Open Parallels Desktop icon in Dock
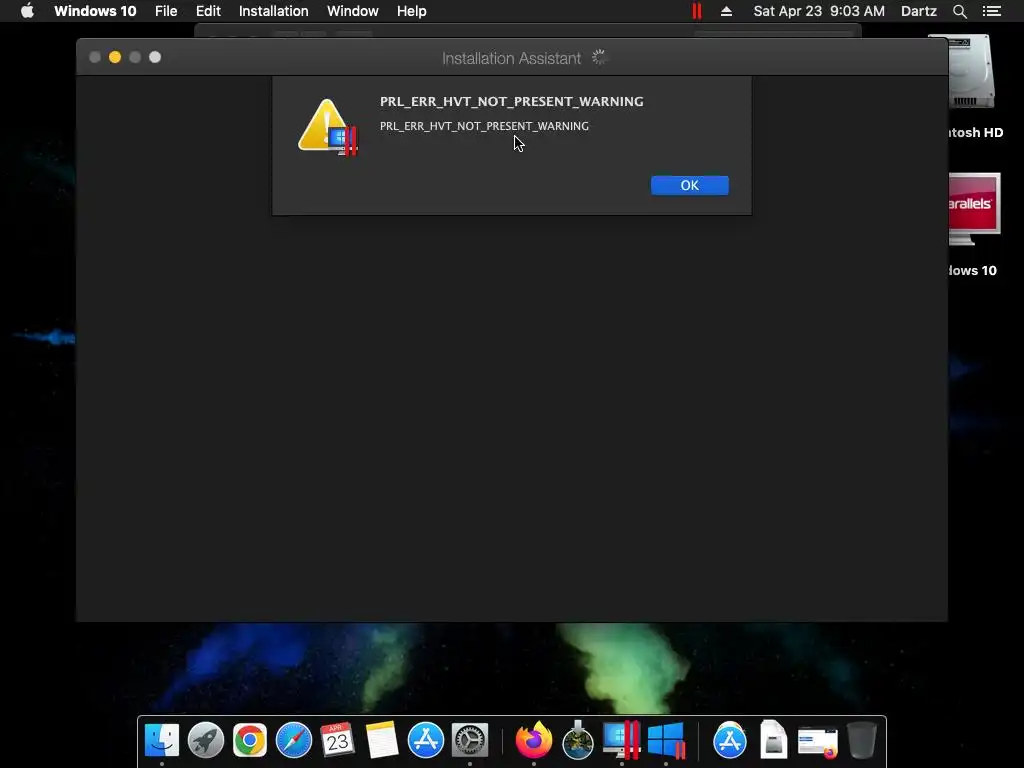This screenshot has width=1024, height=768. pos(621,741)
